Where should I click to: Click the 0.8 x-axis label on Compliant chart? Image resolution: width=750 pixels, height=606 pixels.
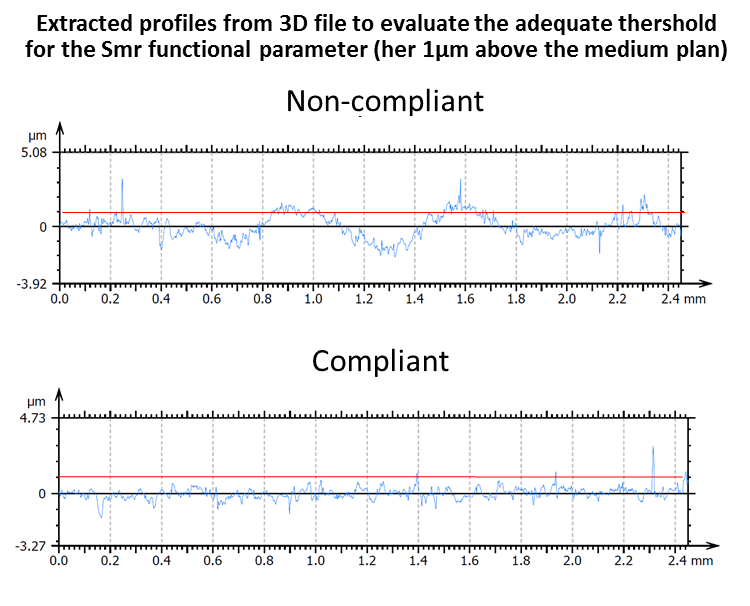coord(264,561)
